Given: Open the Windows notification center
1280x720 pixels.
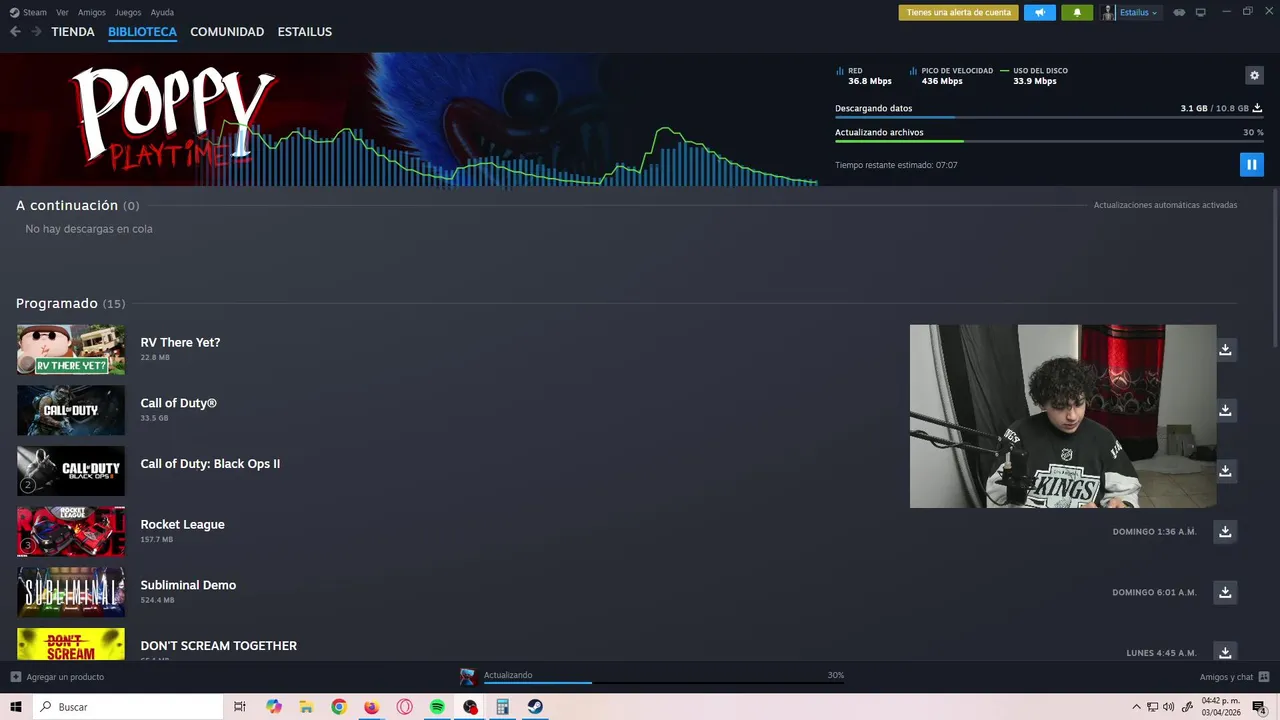Looking at the screenshot, I should [1259, 707].
